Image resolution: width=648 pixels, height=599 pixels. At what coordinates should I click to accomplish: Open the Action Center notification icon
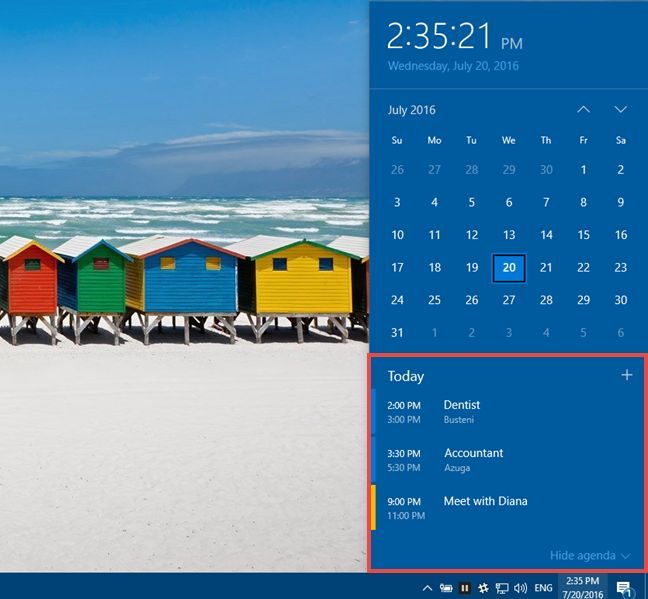pyautogui.click(x=624, y=587)
